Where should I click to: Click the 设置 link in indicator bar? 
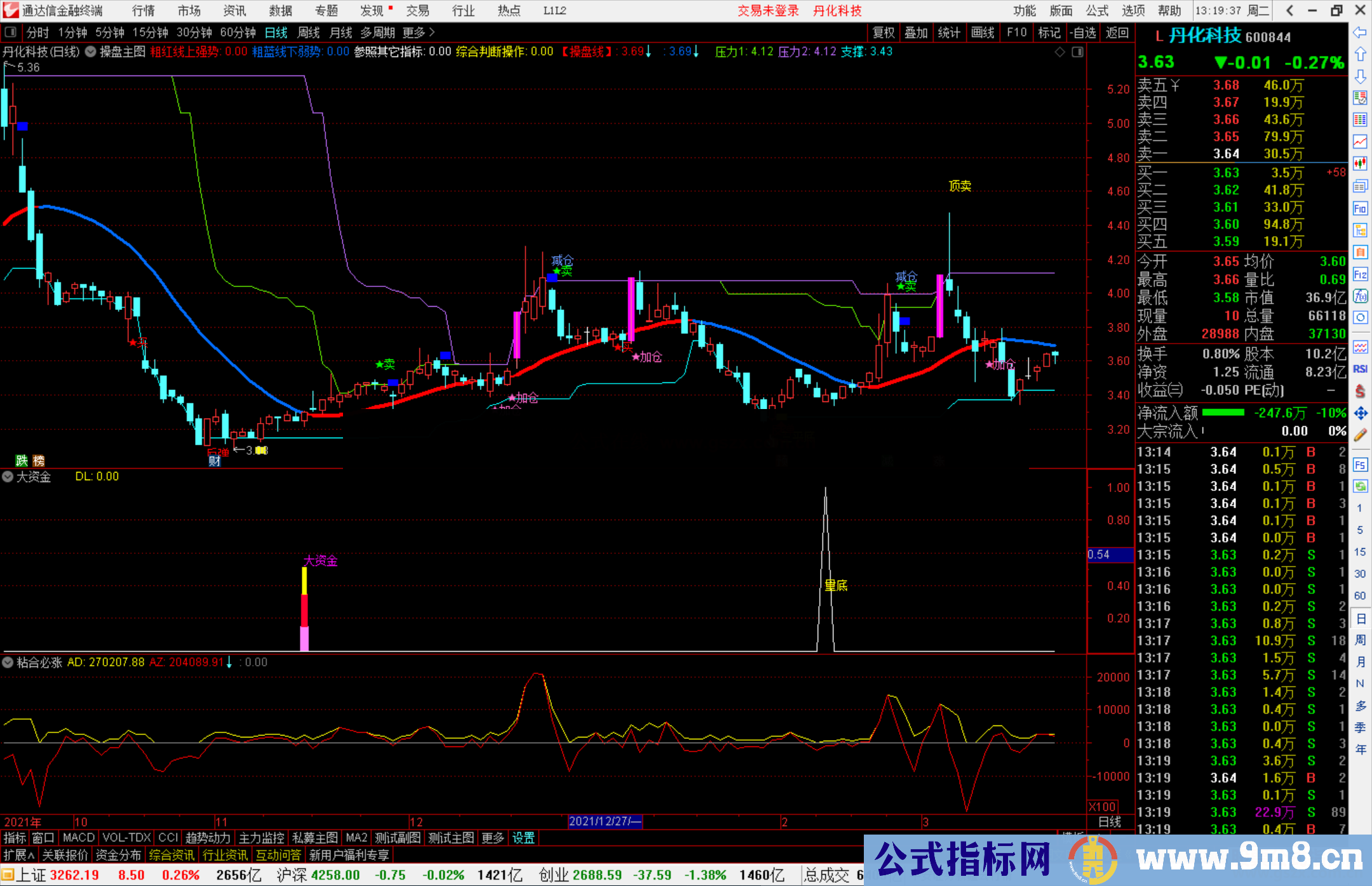(523, 838)
